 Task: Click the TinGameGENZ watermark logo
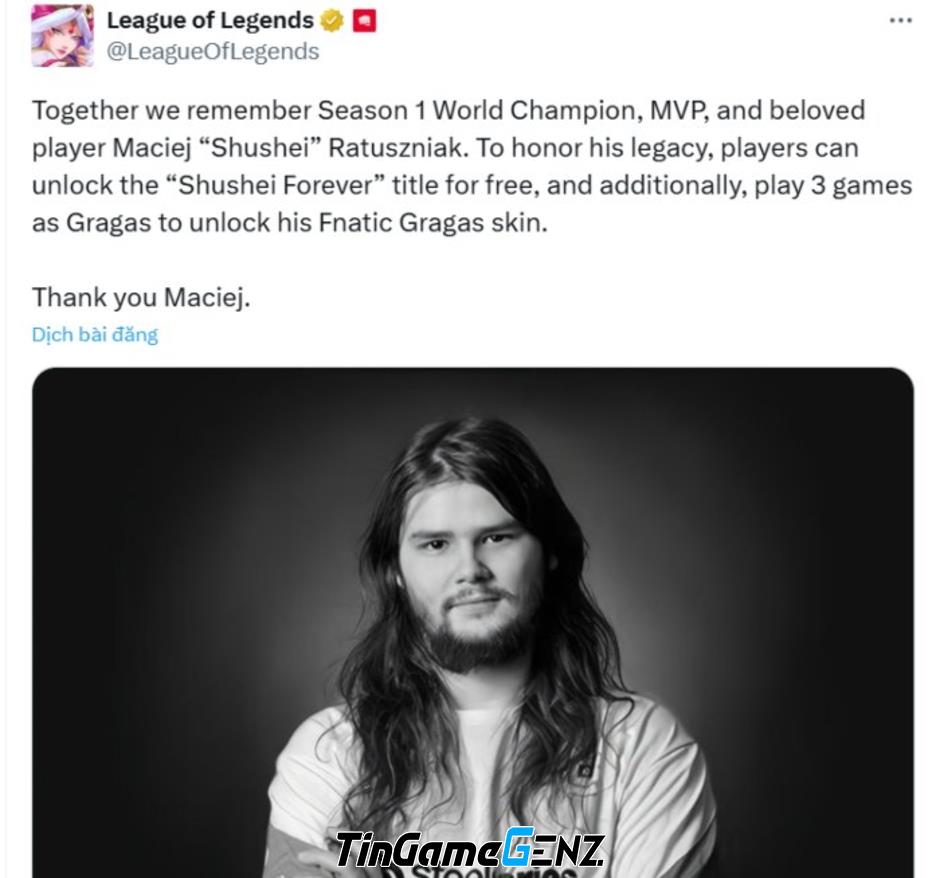point(469,848)
